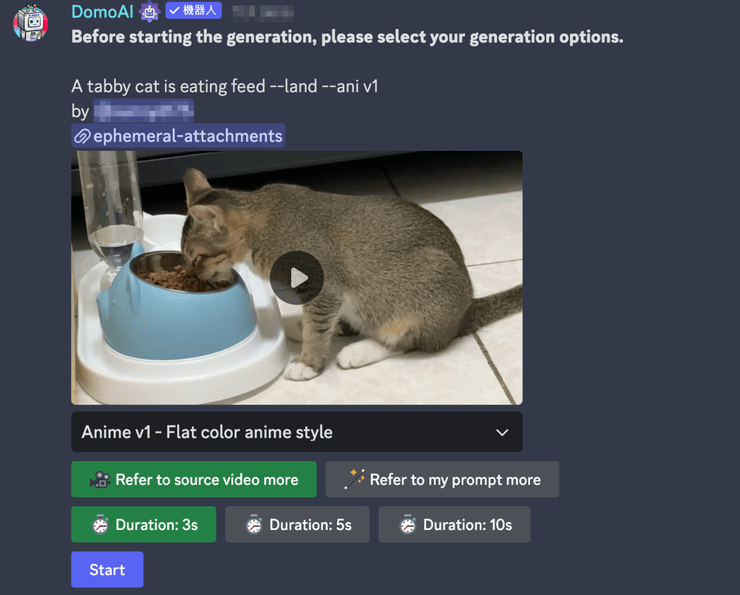Click the camera icon on Refer to source video
Screen dimensions: 740x595
[100, 479]
